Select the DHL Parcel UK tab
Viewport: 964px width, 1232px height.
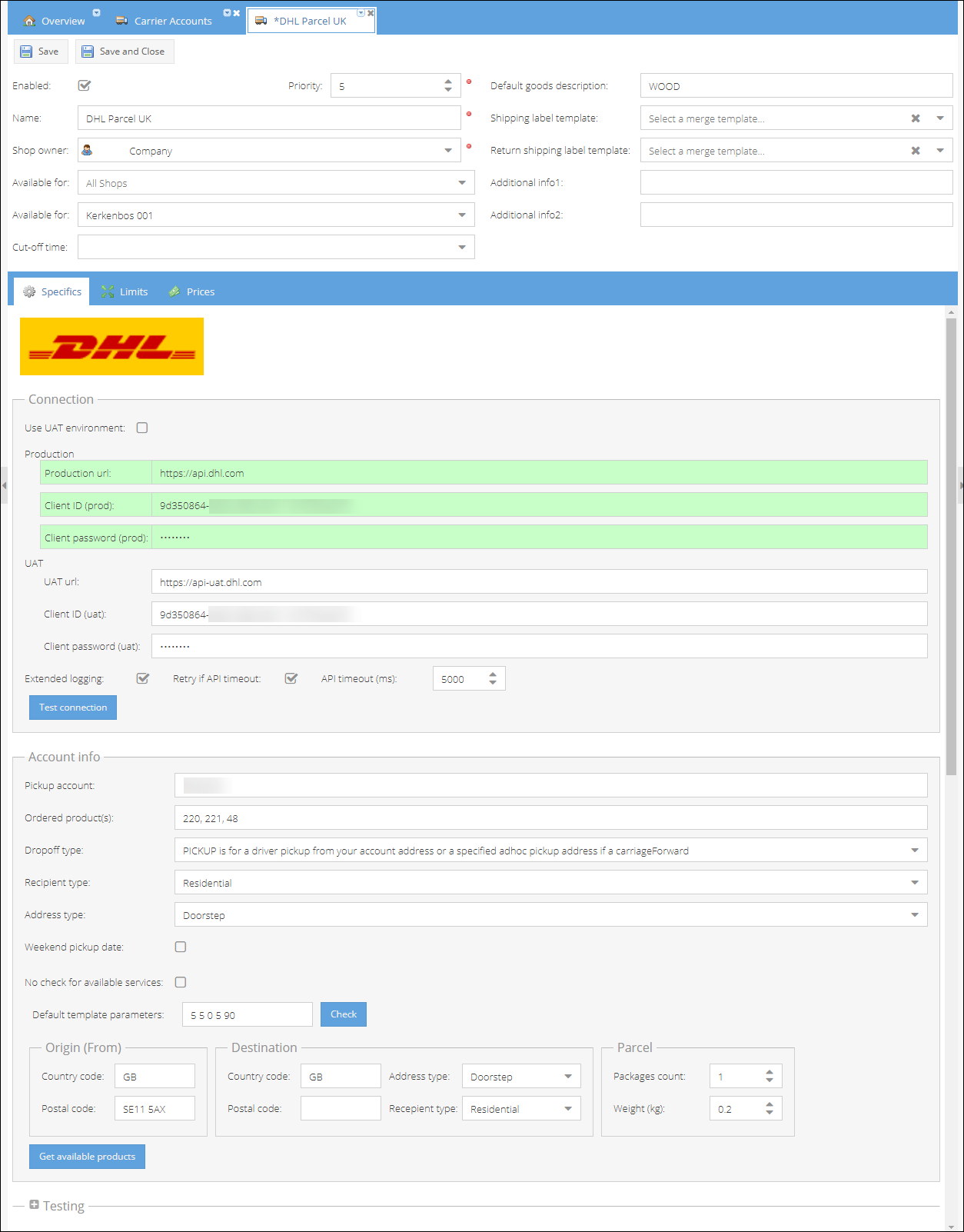click(311, 21)
